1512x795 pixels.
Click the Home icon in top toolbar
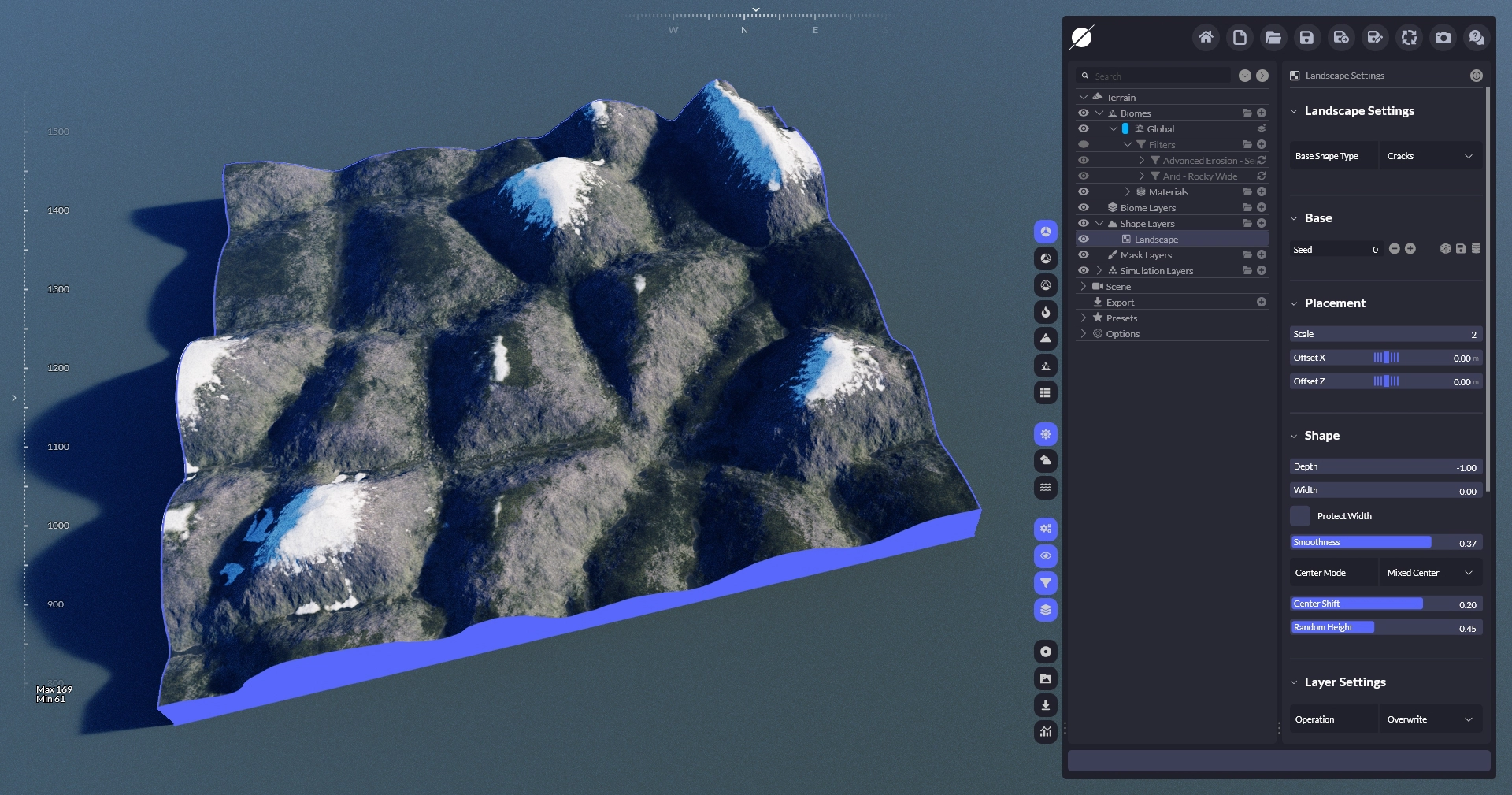point(1206,37)
